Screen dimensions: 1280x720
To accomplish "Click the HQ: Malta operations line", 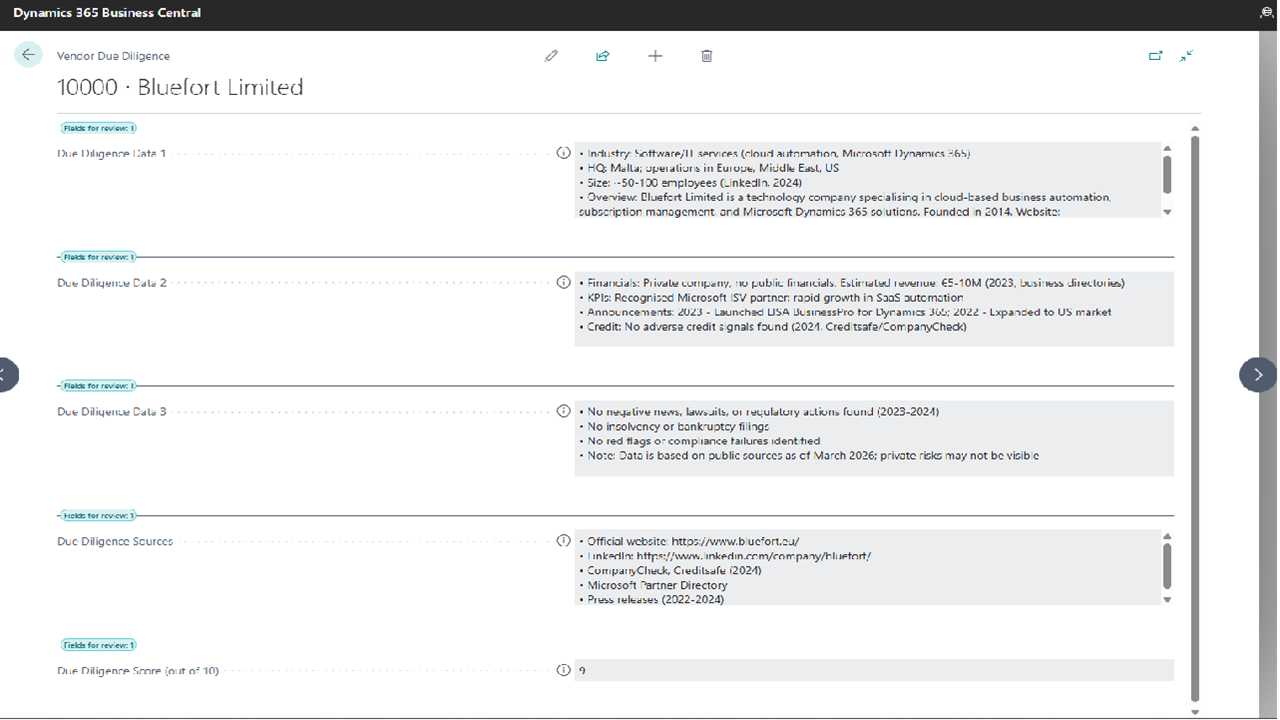I will tap(709, 168).
